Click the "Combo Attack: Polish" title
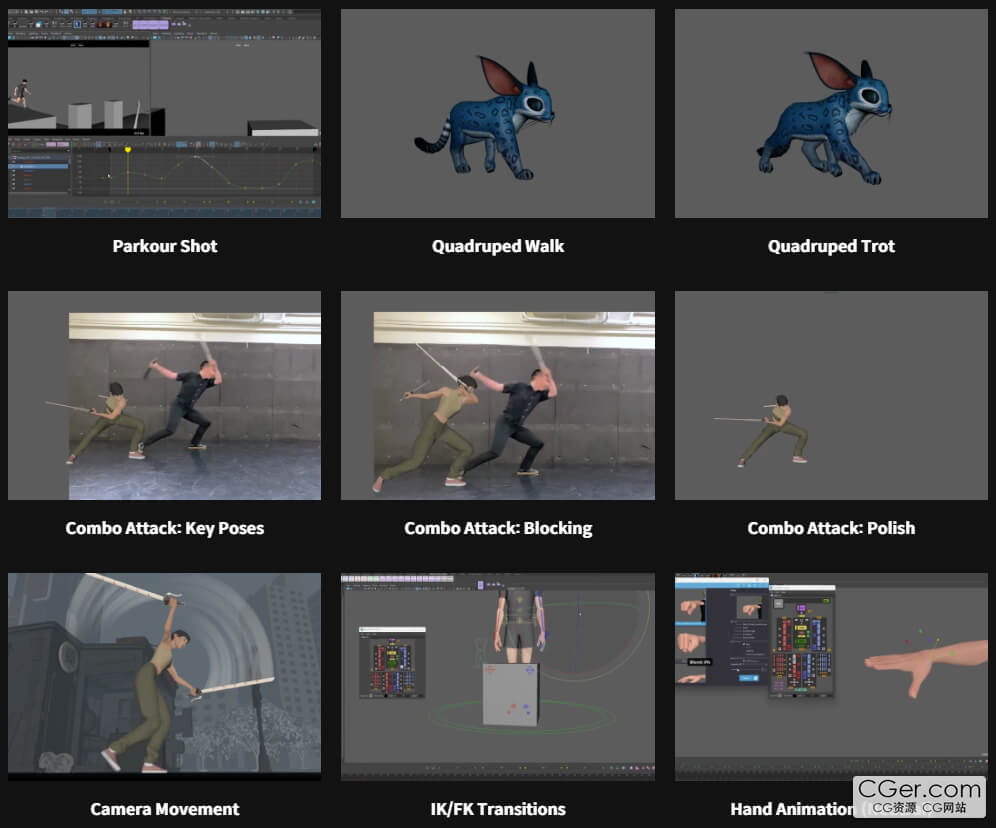 [x=831, y=528]
